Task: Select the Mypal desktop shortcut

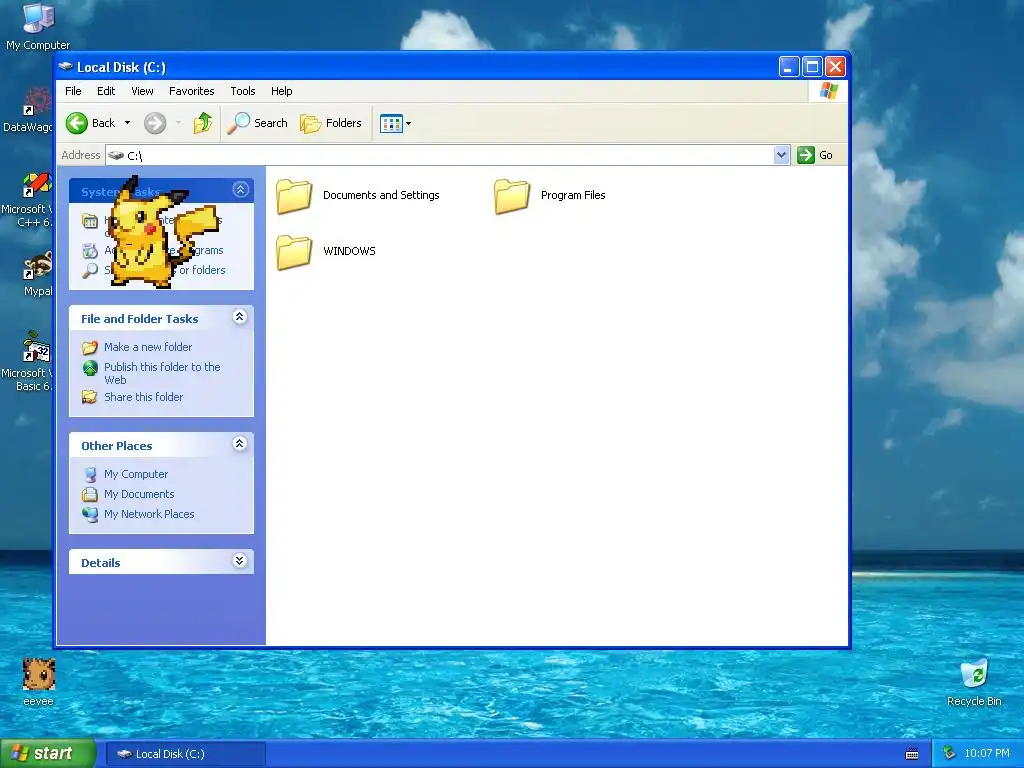Action: click(37, 274)
